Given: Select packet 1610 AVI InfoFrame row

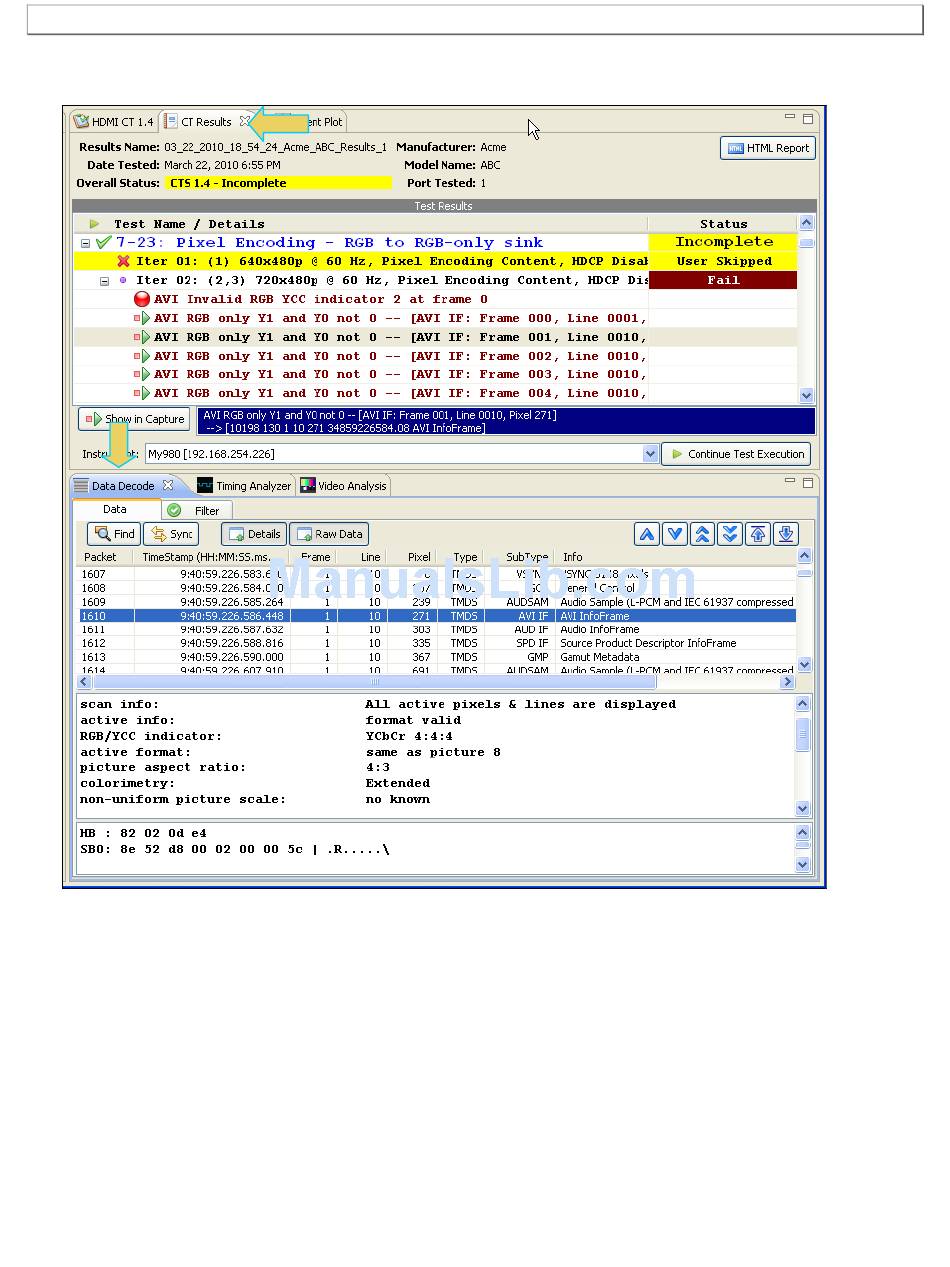Looking at the screenshot, I should [x=437, y=616].
